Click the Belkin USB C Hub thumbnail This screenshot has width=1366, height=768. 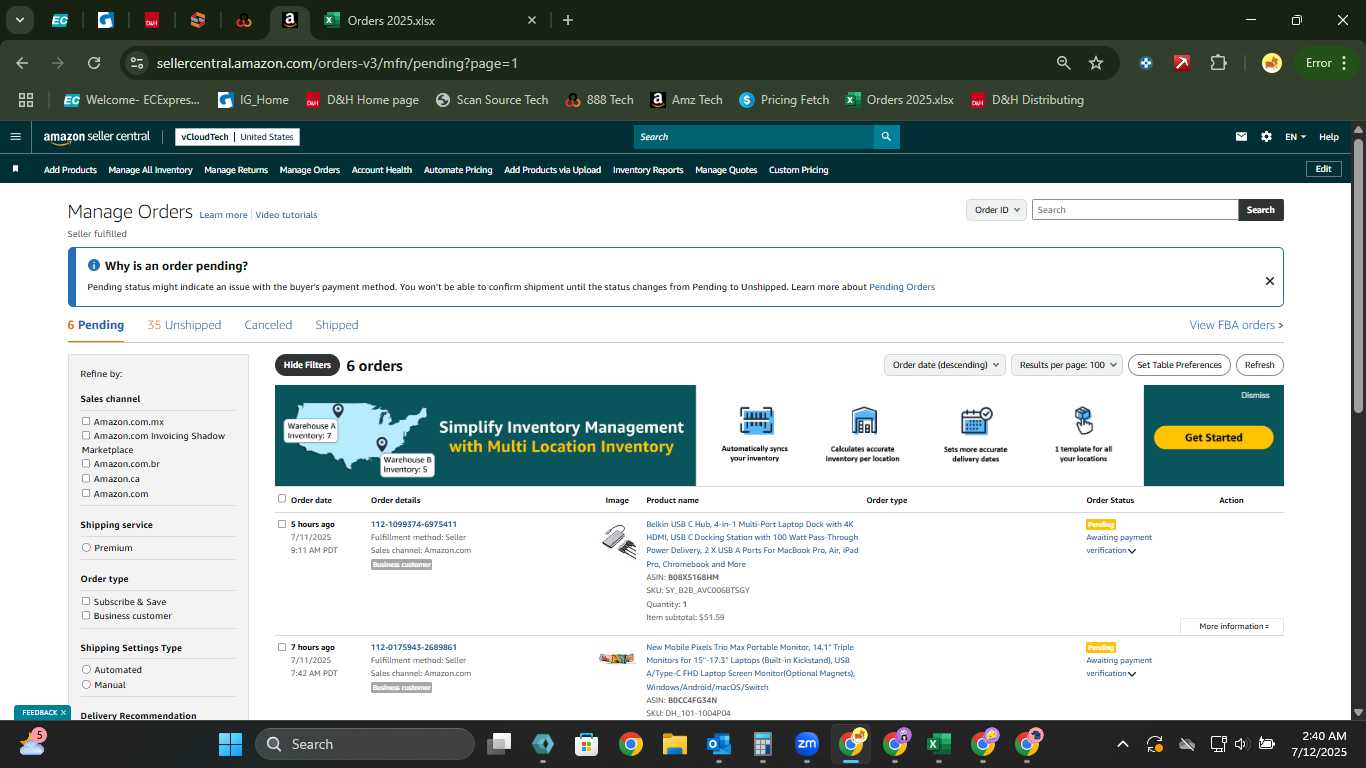point(619,541)
